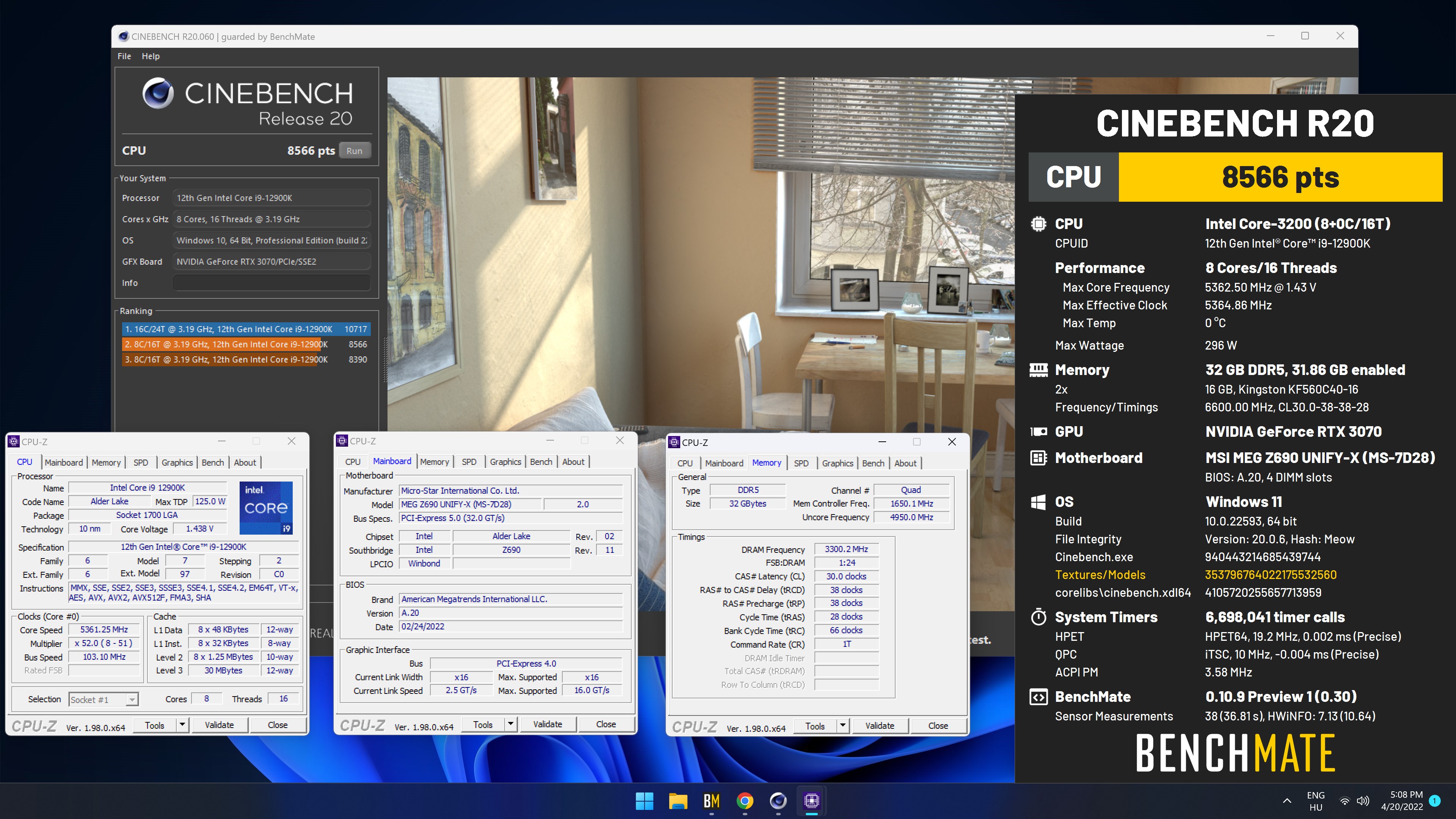Switch to Cinebench via taskbar icon

(x=778, y=800)
